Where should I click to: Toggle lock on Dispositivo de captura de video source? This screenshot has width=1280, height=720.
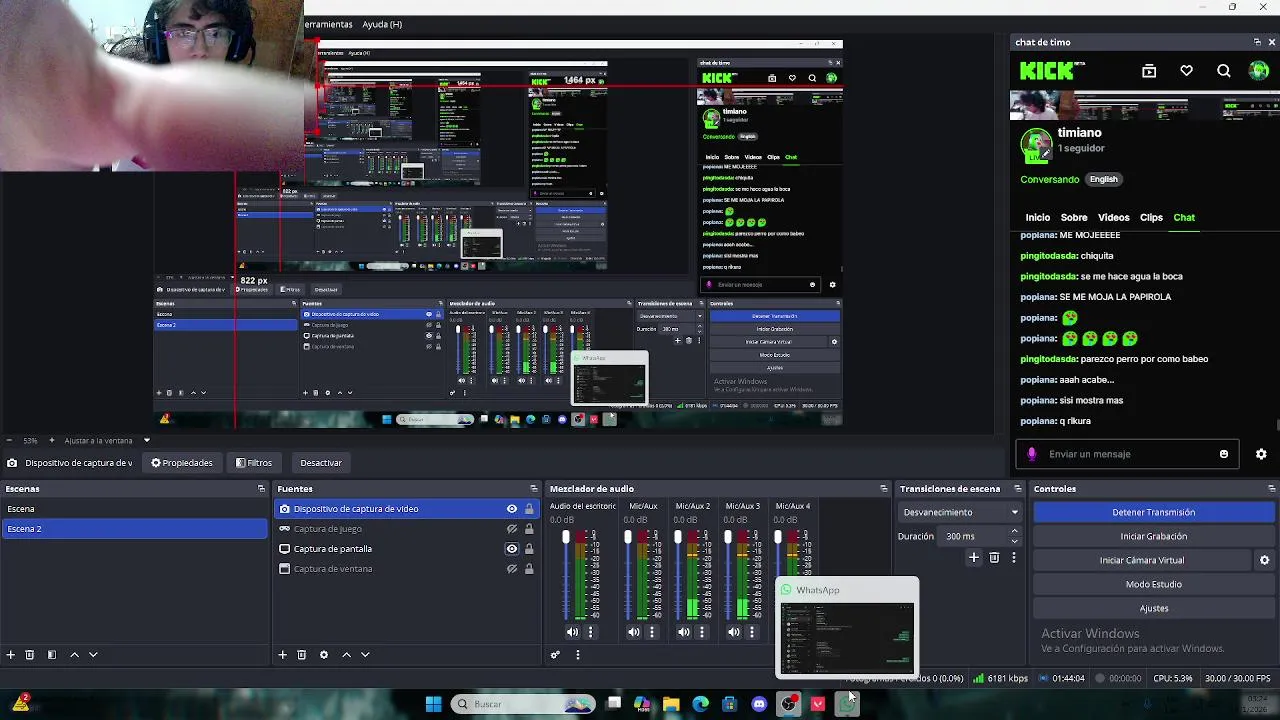pyautogui.click(x=529, y=509)
